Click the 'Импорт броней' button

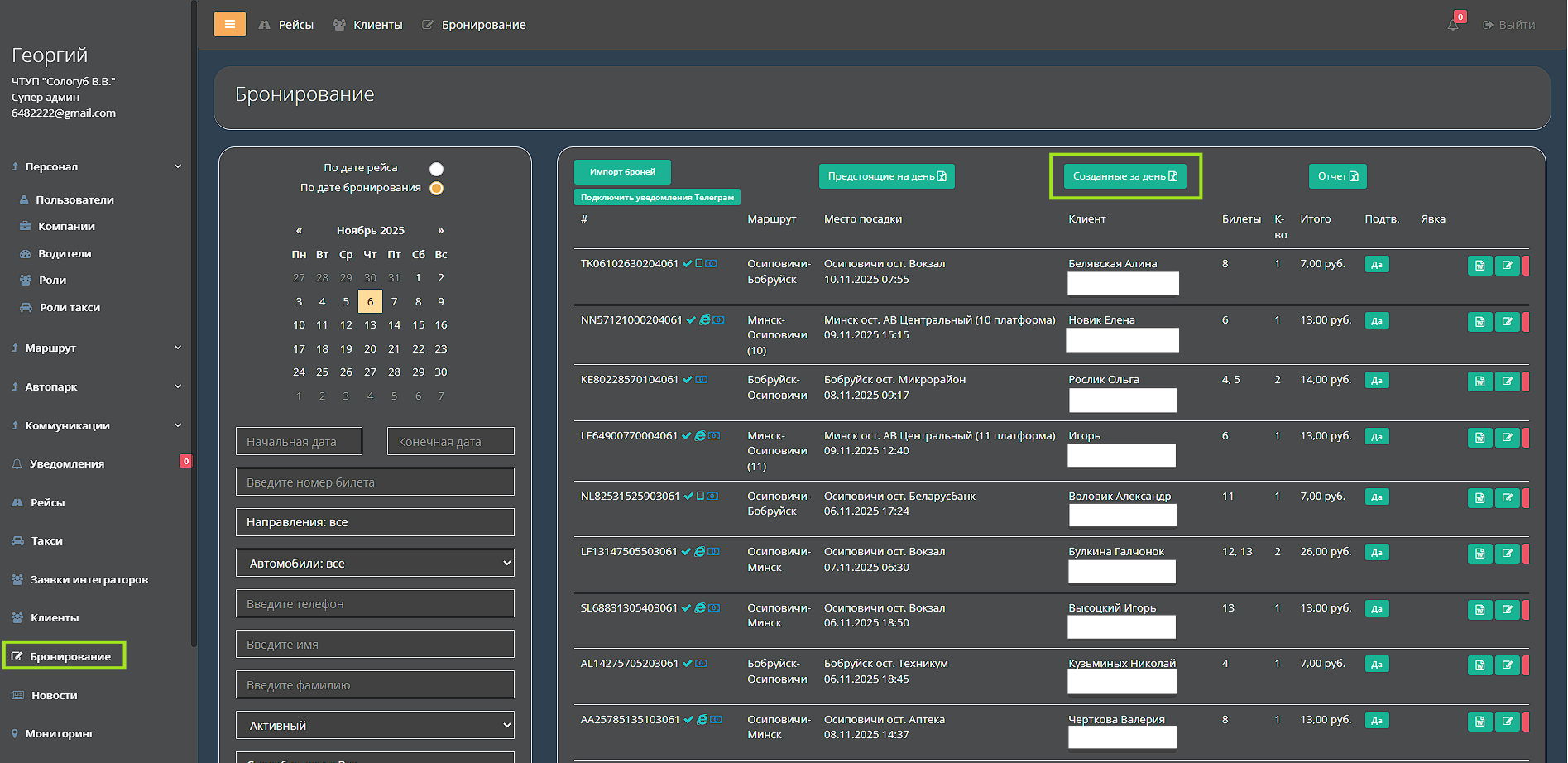tap(622, 172)
